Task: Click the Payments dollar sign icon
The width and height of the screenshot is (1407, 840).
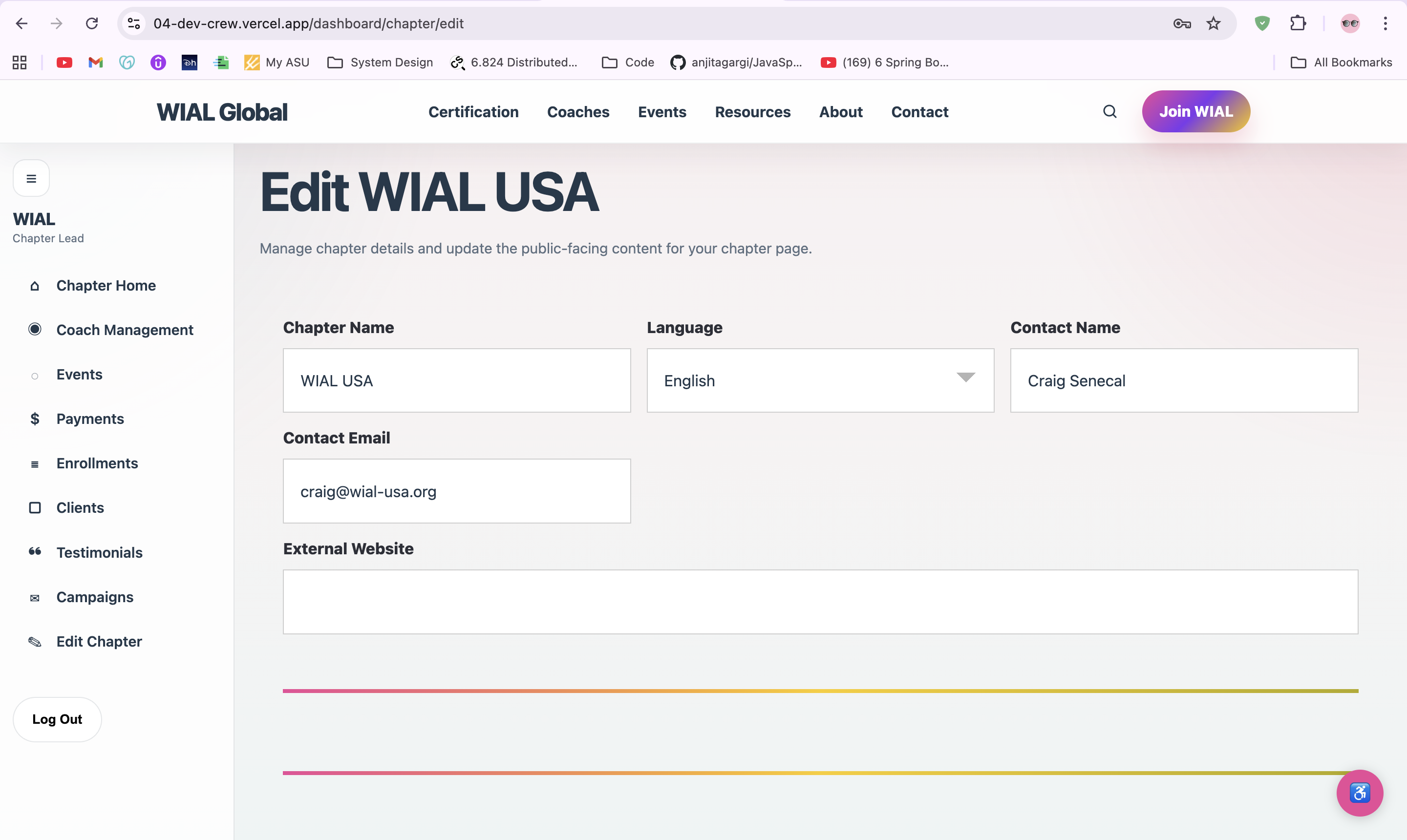Action: (x=35, y=419)
